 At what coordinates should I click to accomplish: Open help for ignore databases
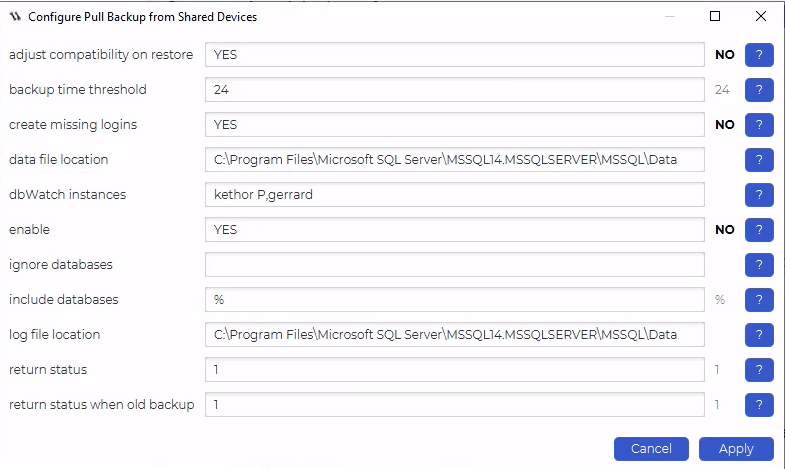point(759,265)
